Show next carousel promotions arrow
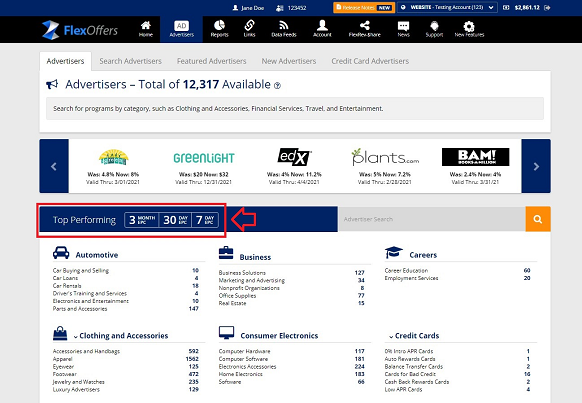This screenshot has width=582, height=403. (x=536, y=166)
